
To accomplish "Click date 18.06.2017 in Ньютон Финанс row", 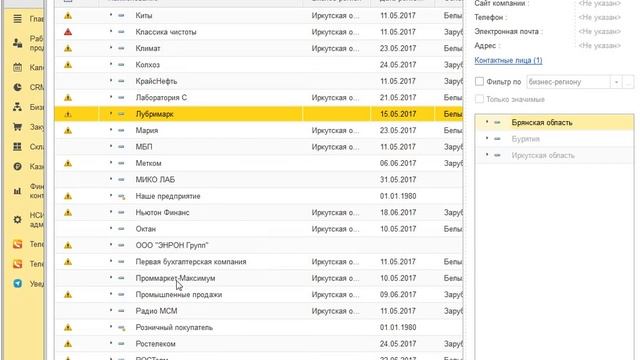I will click(398, 212).
